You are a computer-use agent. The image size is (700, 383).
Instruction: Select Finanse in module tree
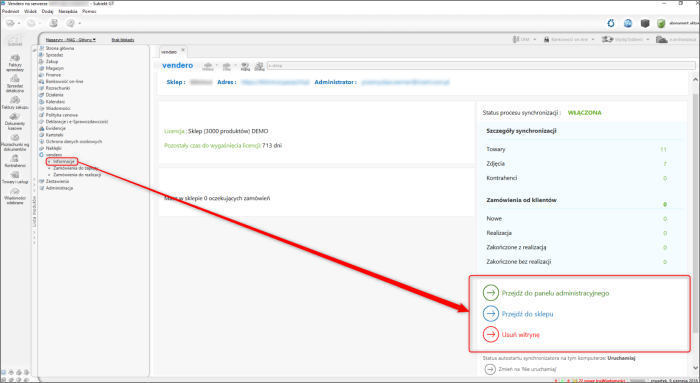pyautogui.click(x=53, y=75)
